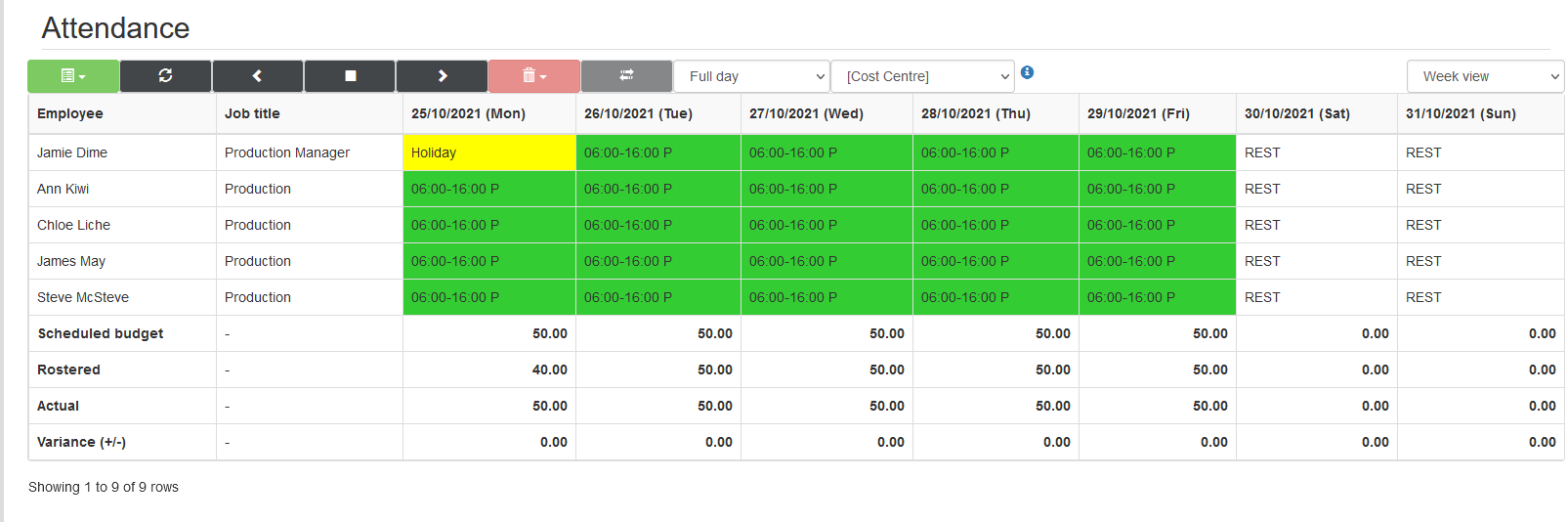Select Chloe Liche's Wednesday shift cell
The image size is (1568, 522).
tap(827, 225)
